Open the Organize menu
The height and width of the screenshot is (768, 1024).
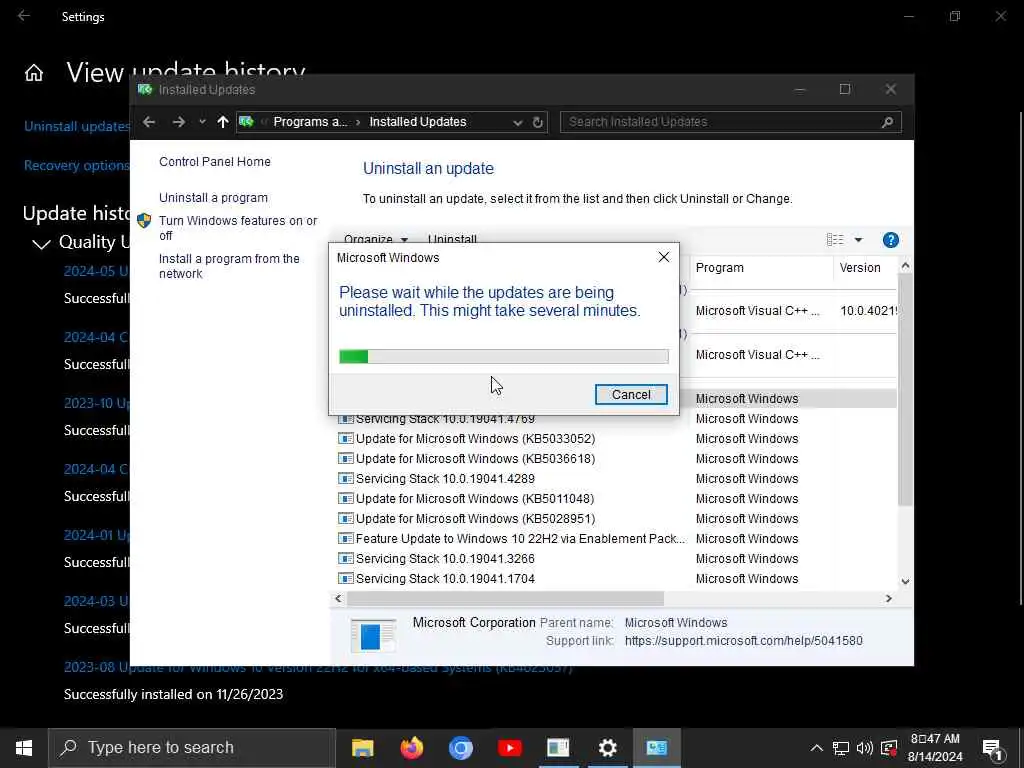coord(376,238)
